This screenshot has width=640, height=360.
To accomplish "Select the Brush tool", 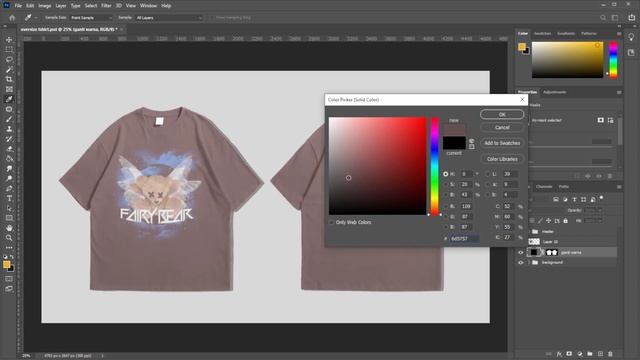I will pos(9,119).
